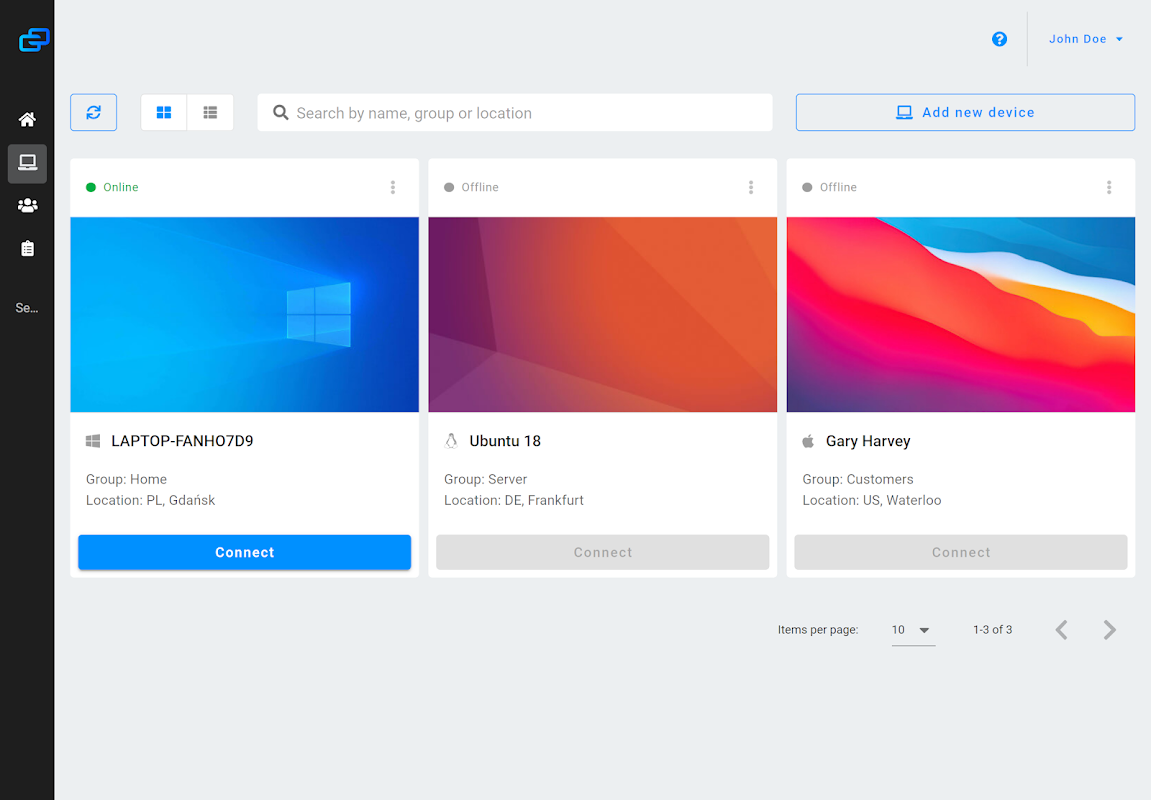1151x800 pixels.
Task: Click 'Location: PL, Gdańsk' text
Action: 150,501
